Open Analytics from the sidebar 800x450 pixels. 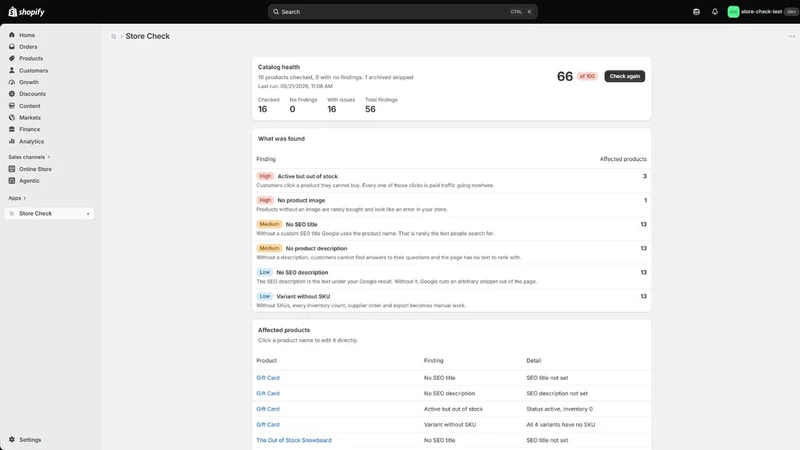coord(32,141)
